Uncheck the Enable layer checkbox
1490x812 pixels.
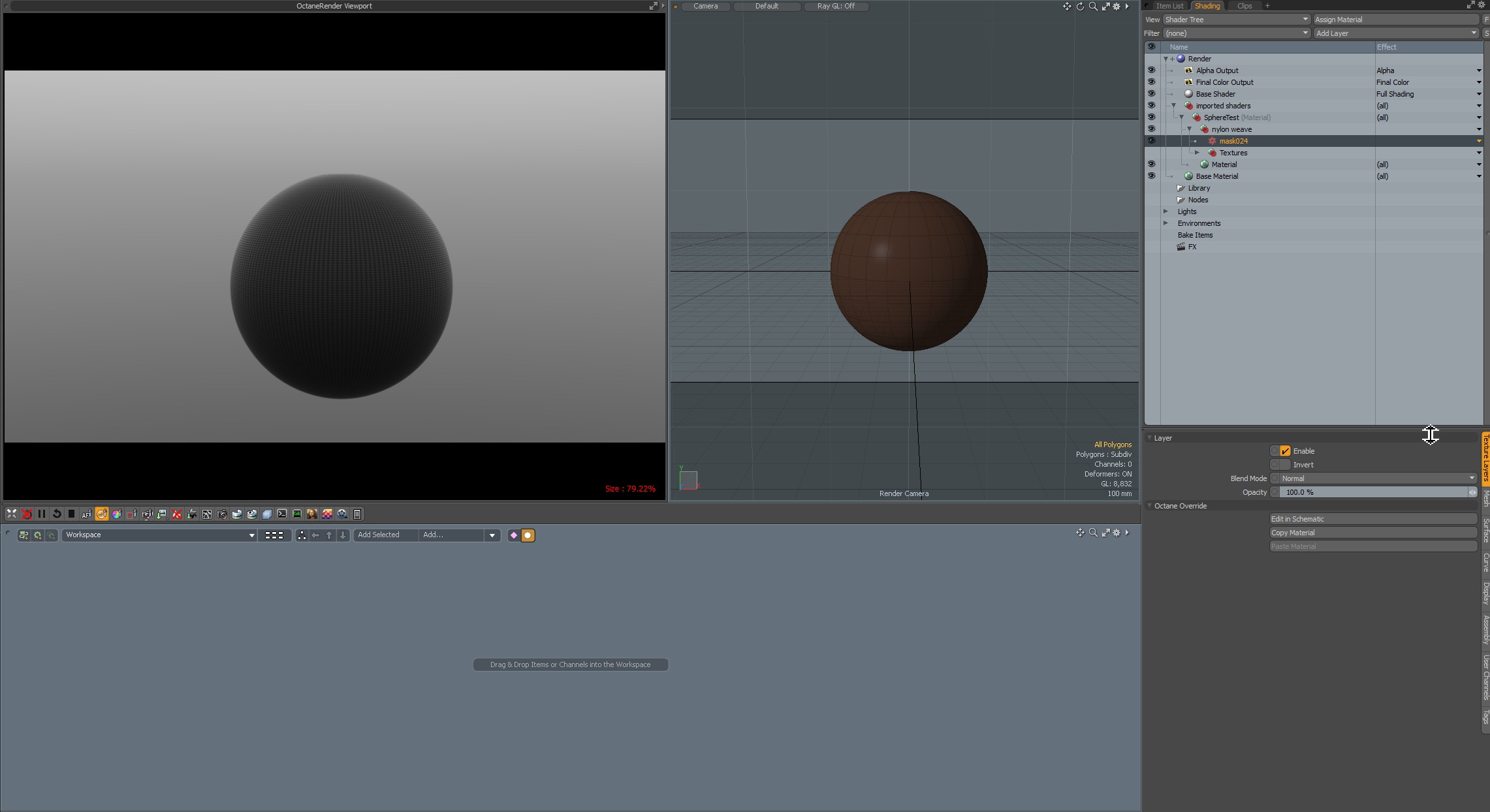[1285, 451]
